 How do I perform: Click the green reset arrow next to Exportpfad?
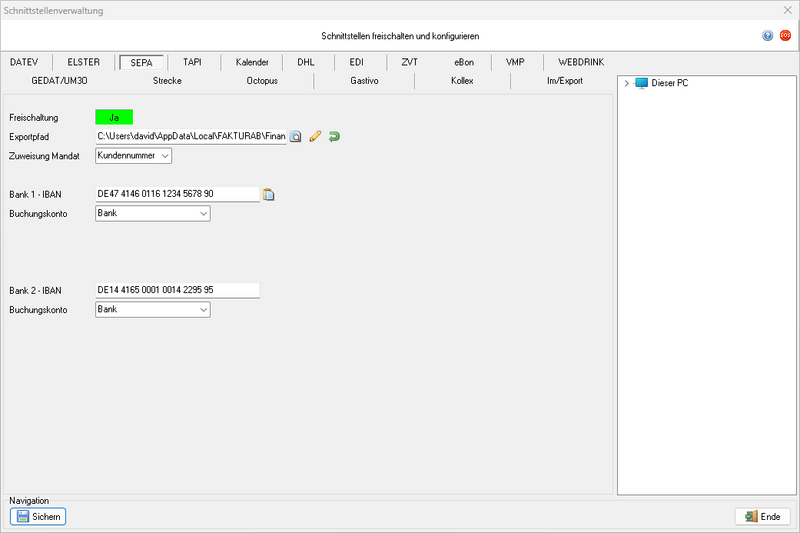[334, 136]
